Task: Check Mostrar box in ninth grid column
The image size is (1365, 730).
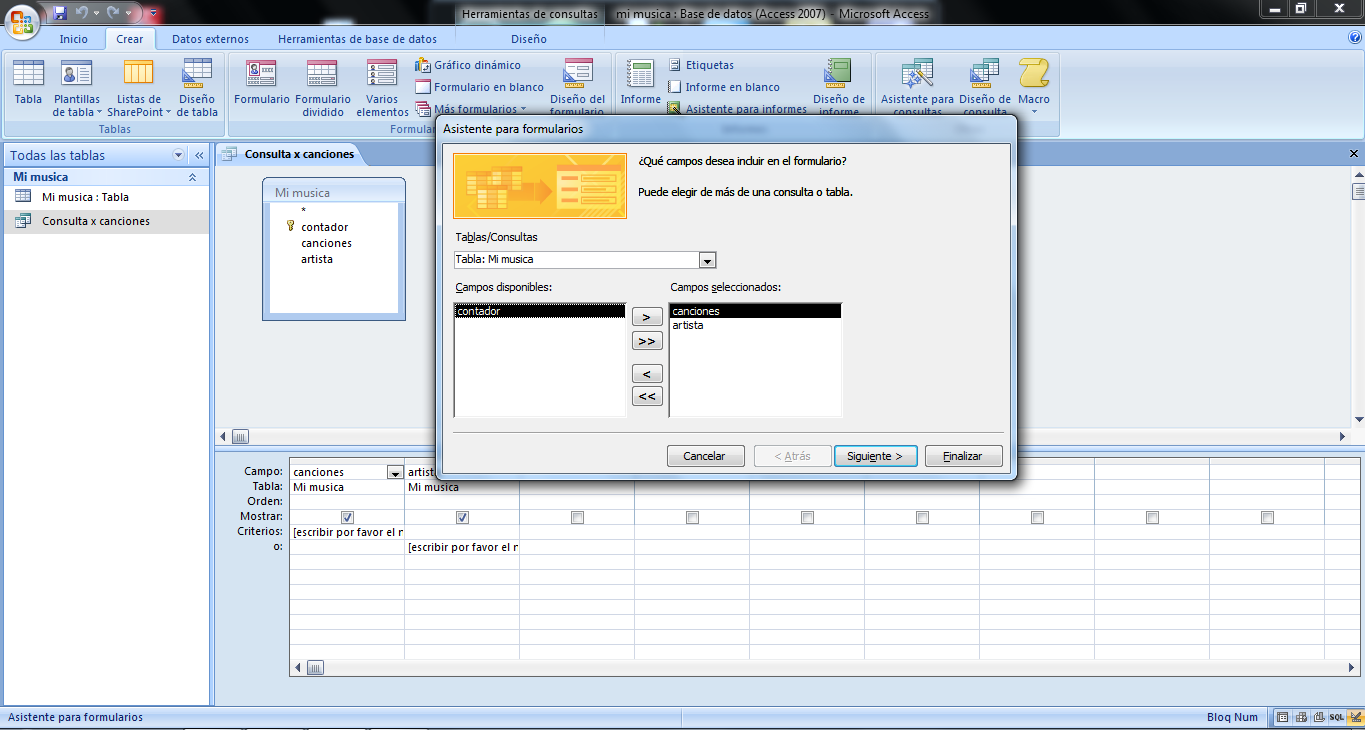Action: coord(1267,517)
